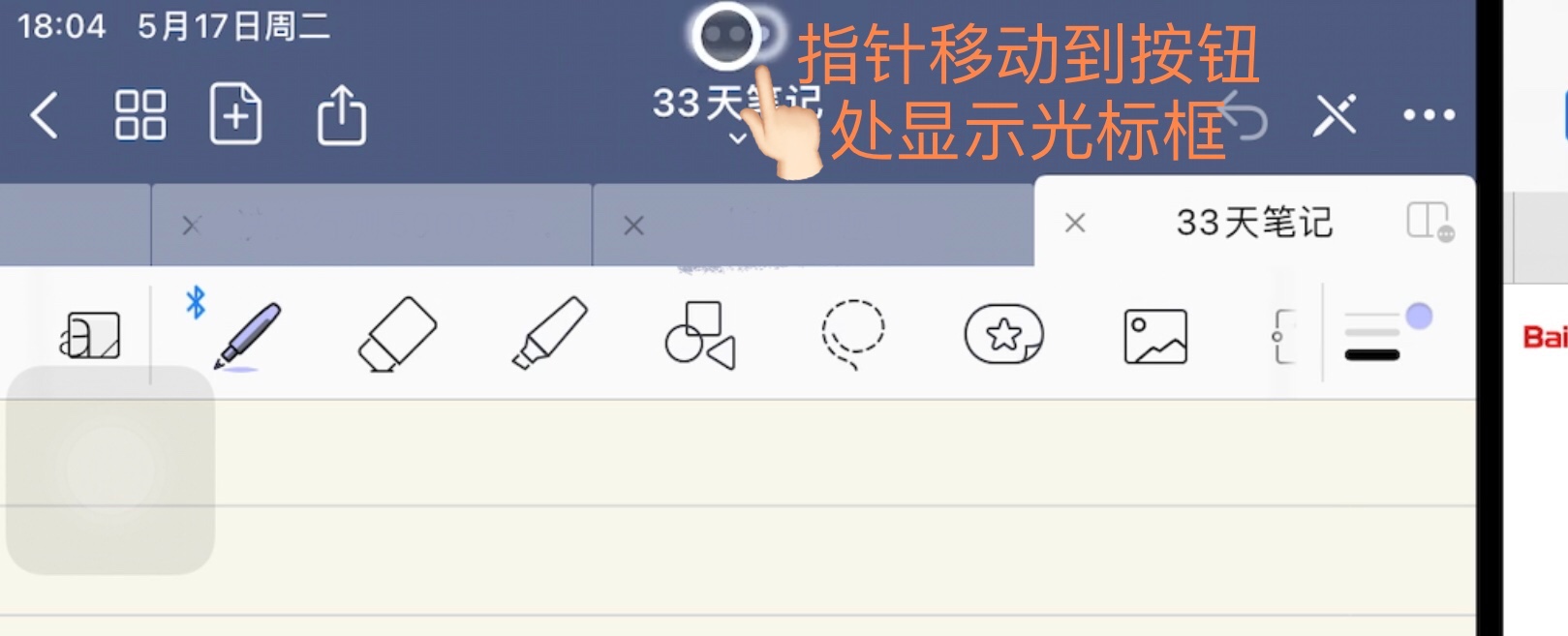Select the eraser tool
The image size is (1568, 636).
click(397, 335)
